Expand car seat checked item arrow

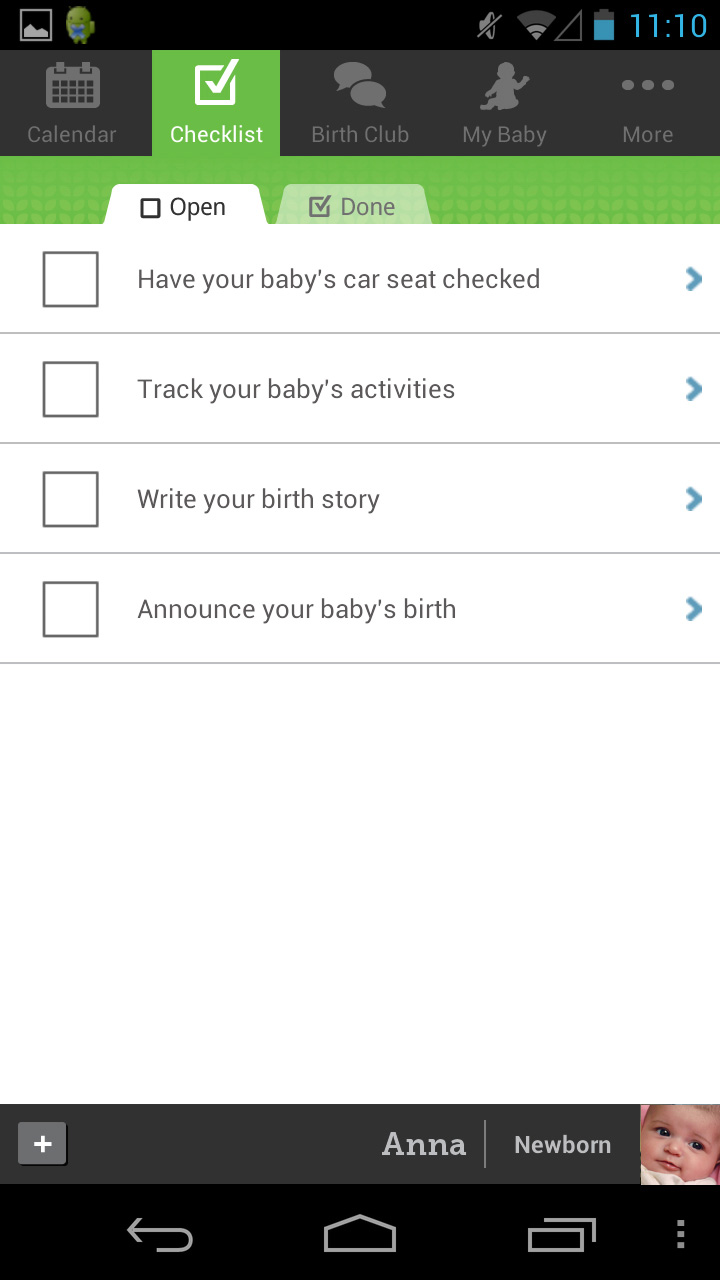tap(693, 279)
